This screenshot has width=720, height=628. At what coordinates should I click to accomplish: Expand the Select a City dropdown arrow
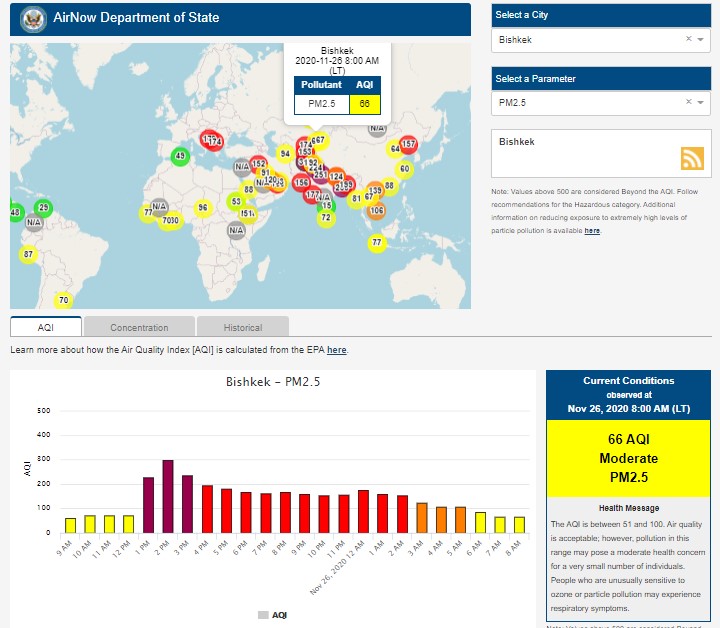[x=701, y=40]
